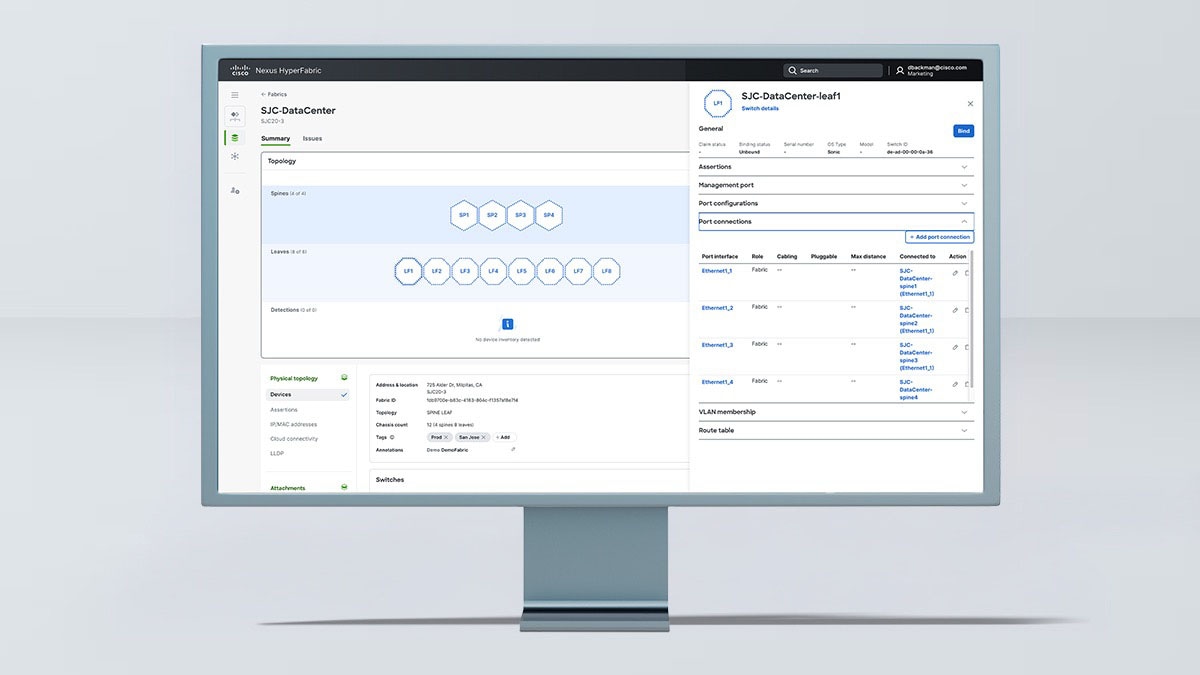Image resolution: width=1200 pixels, height=675 pixels.
Task: Click the blue info icon under Detections
Action: [x=507, y=324]
